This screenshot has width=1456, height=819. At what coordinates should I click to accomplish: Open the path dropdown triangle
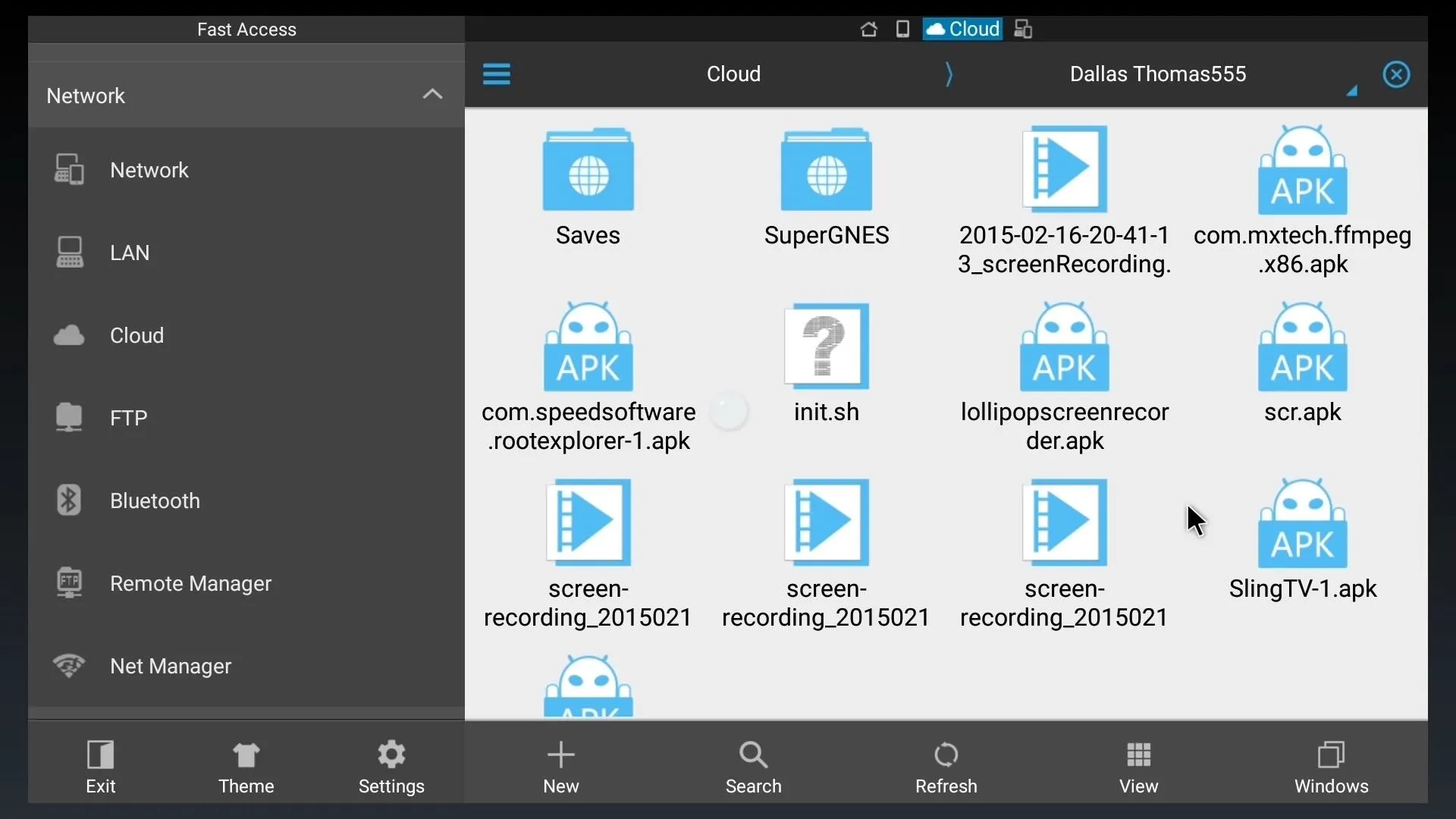point(1351,91)
